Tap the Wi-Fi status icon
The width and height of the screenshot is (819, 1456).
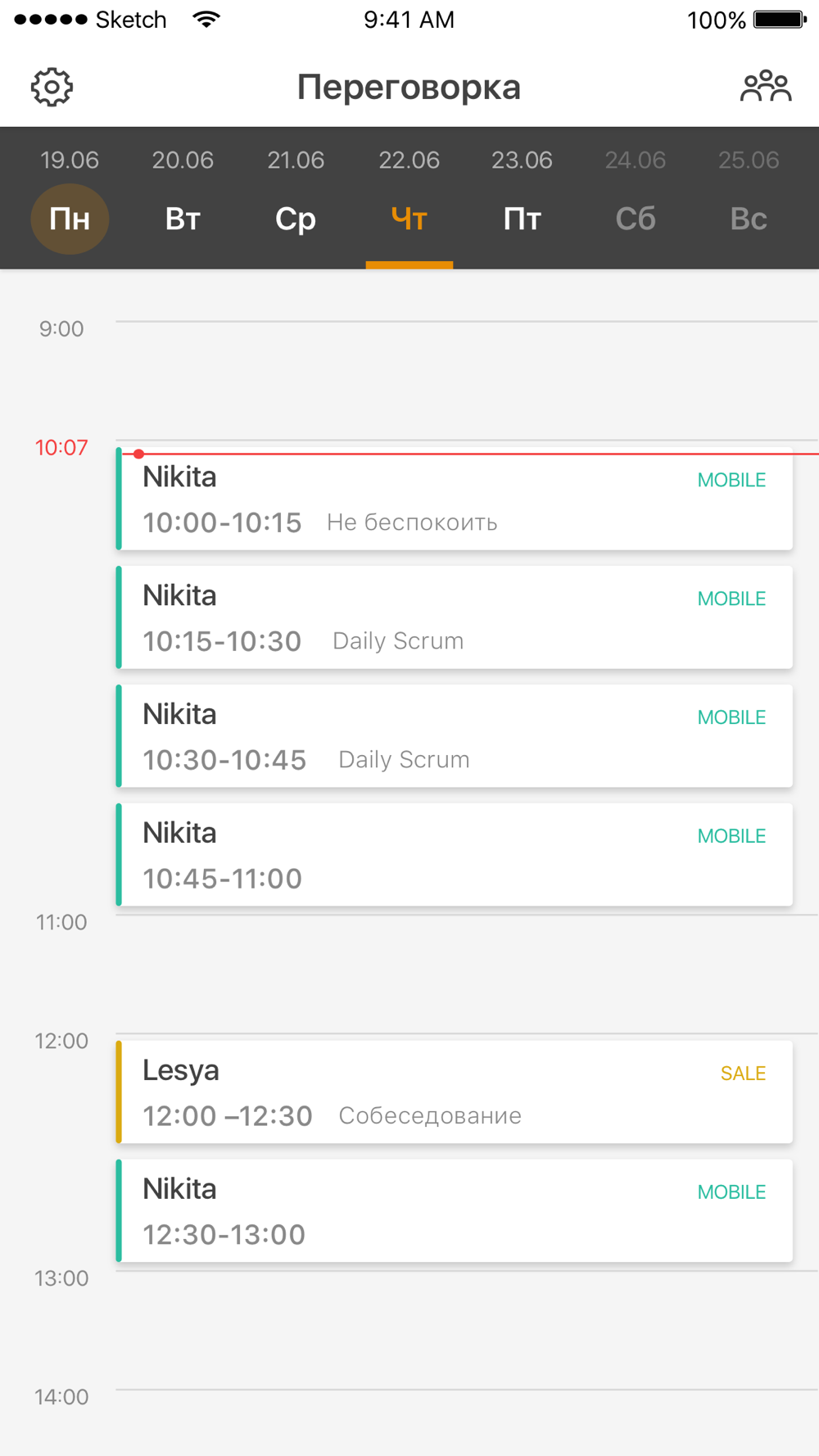206,19
